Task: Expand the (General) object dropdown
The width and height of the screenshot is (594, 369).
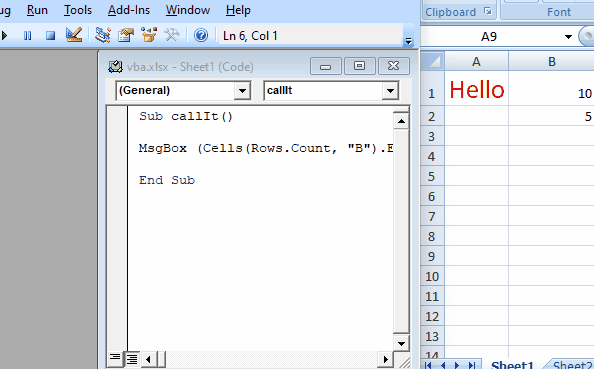Action: tap(242, 91)
